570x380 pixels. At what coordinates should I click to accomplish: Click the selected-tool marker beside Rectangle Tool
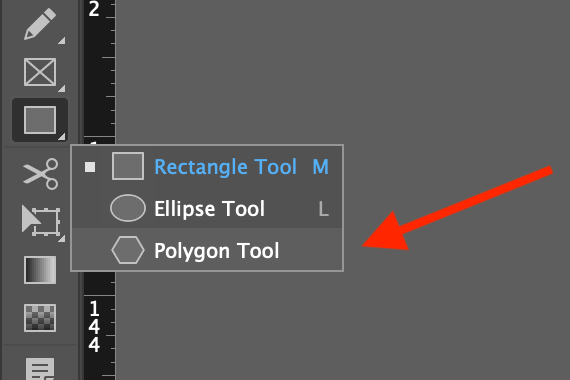[90, 167]
